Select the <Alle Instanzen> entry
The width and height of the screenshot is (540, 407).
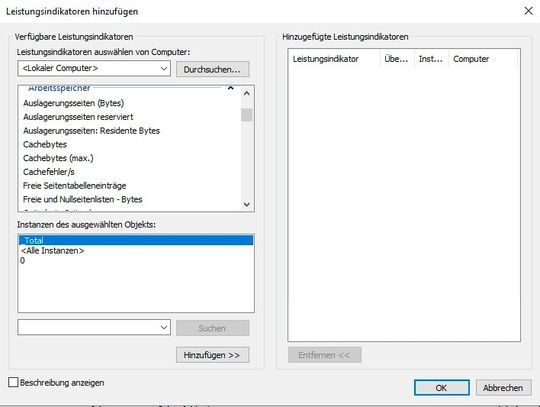pyautogui.click(x=136, y=250)
